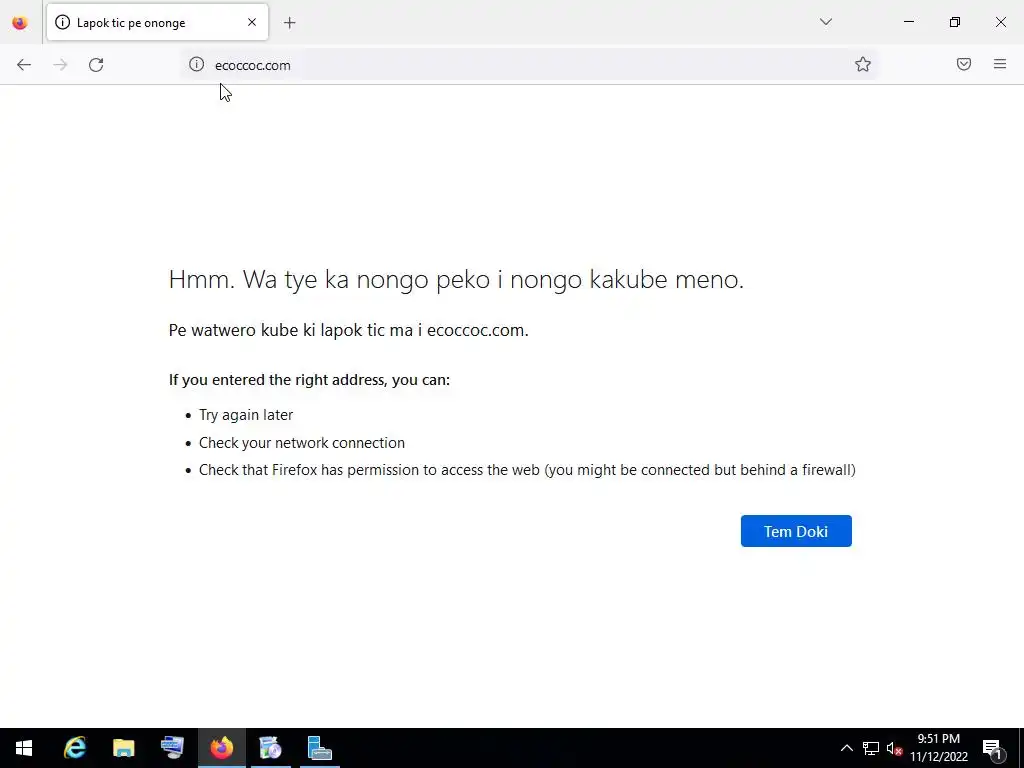Viewport: 1024px width, 768px height.
Task: Go back to the previous page
Action: point(24,65)
